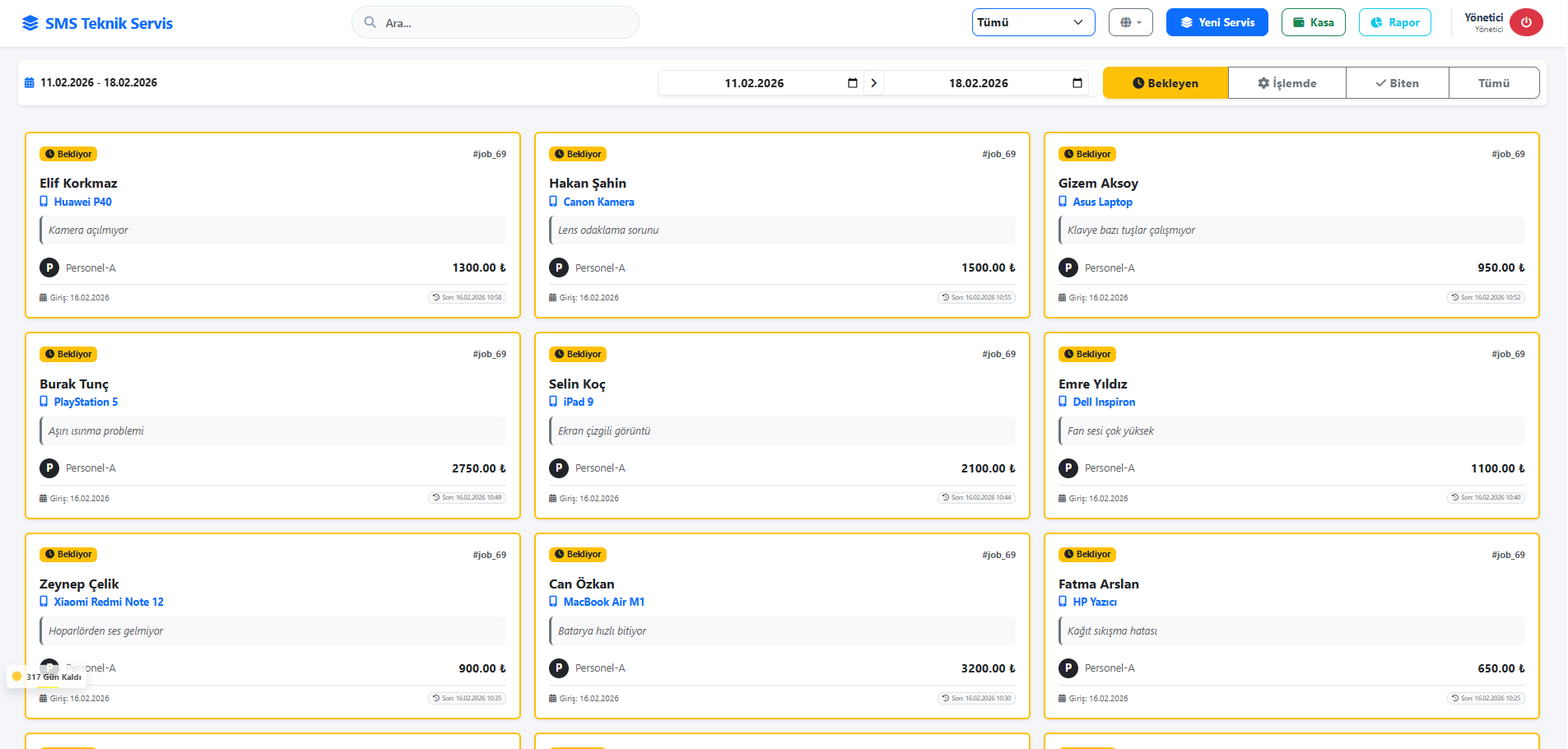Click the Personel-A avatar on Elif Korkmaz card
The image size is (1568, 749).
(x=49, y=267)
